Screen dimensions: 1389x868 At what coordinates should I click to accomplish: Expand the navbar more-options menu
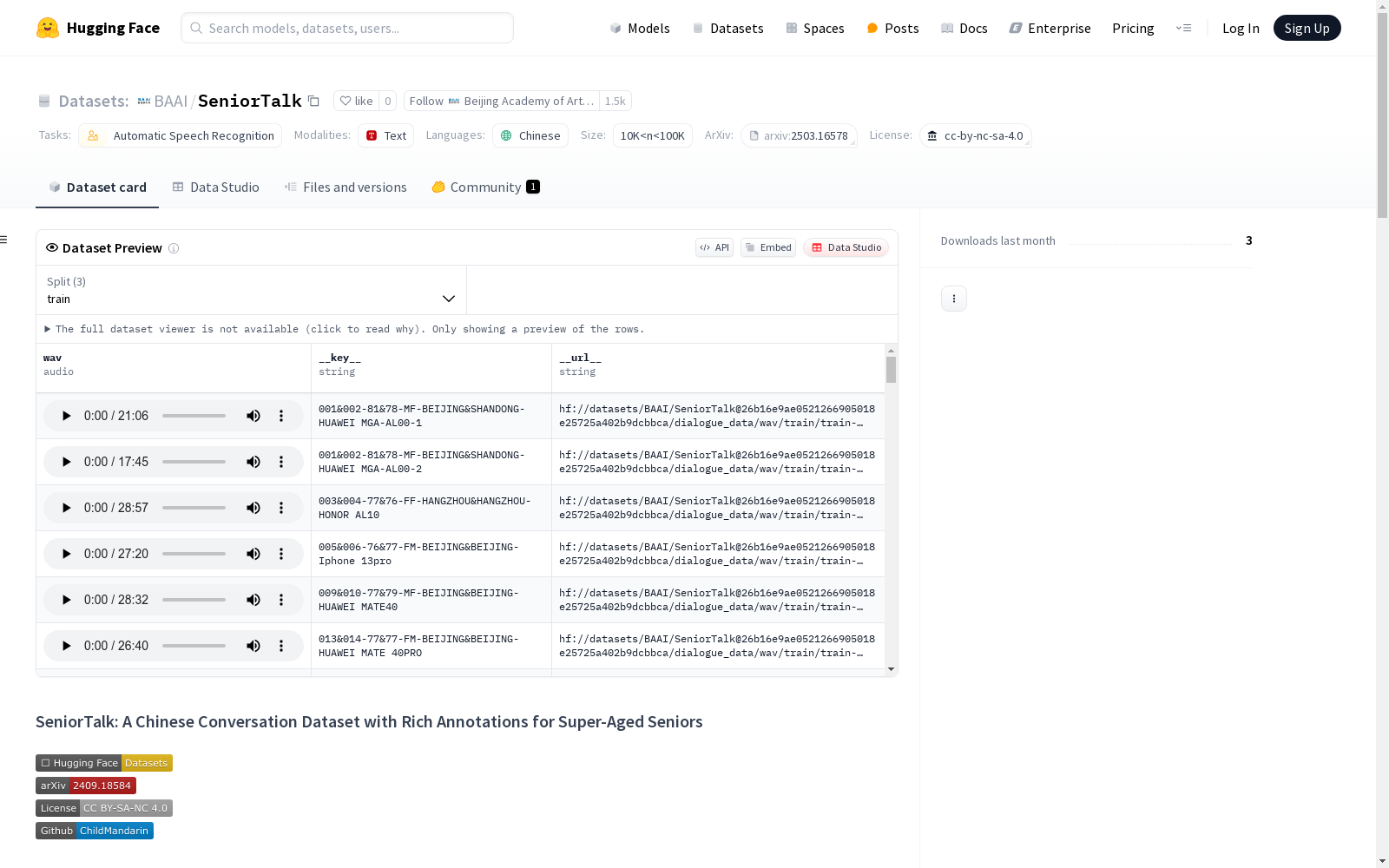pyautogui.click(x=1183, y=28)
